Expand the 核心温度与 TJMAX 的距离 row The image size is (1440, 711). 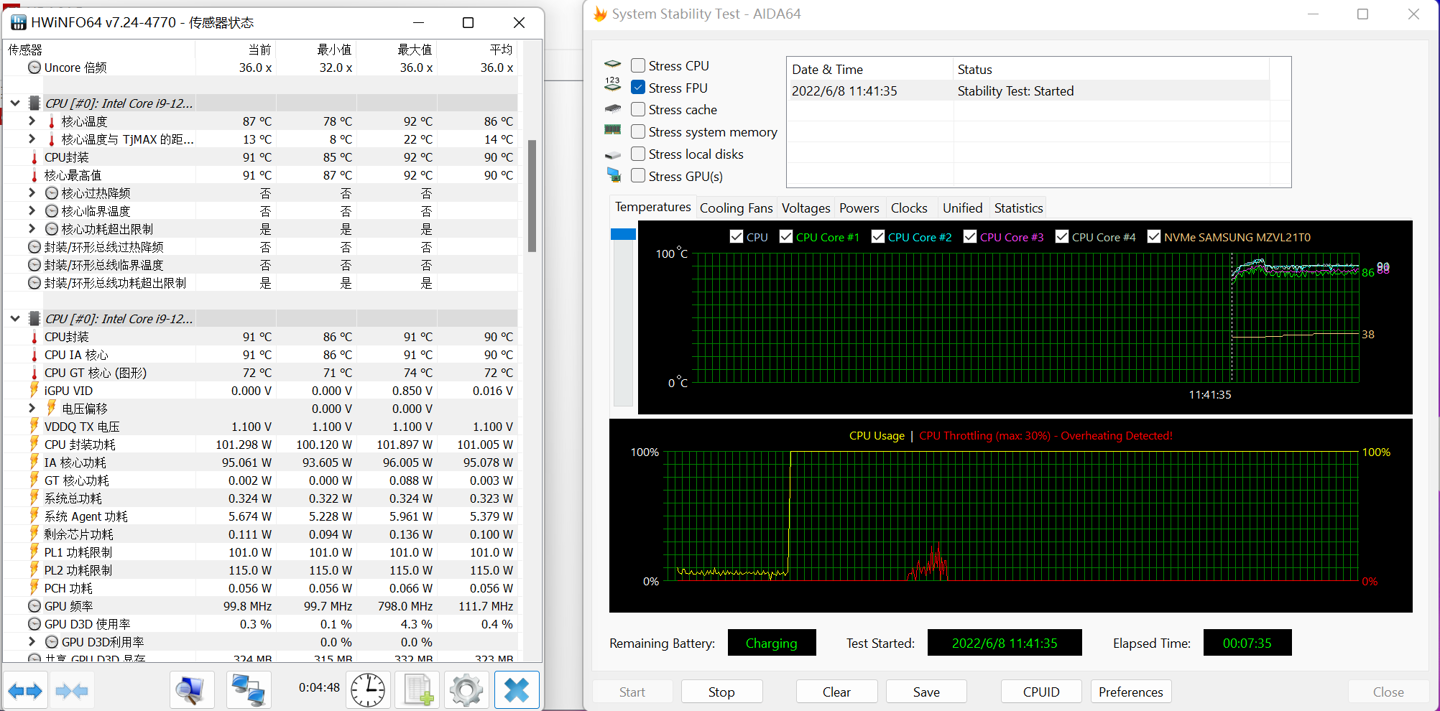click(x=32, y=139)
